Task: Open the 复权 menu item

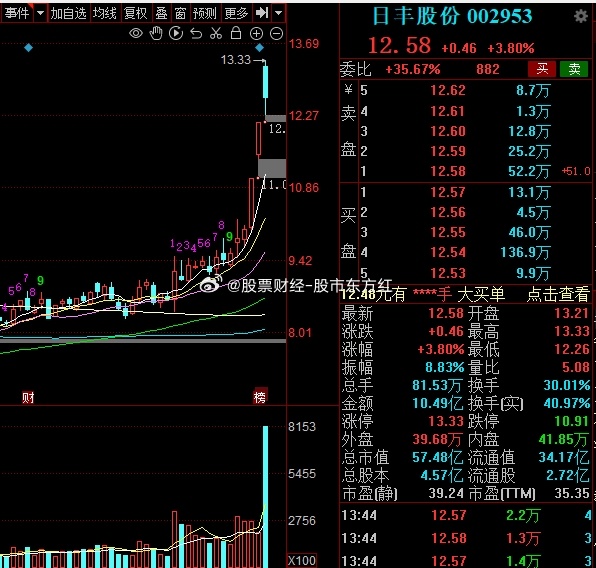Action: (136, 14)
